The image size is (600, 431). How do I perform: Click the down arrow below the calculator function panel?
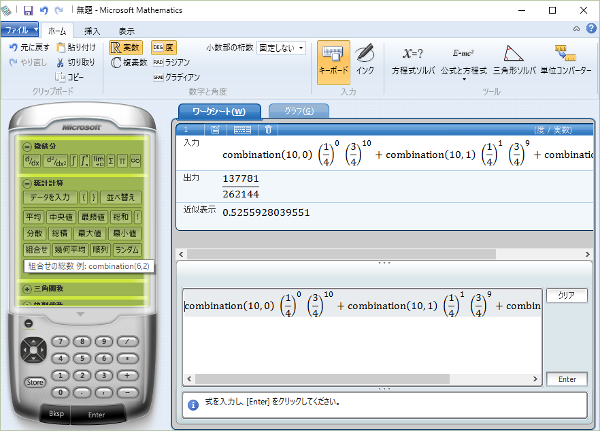tap(80, 314)
